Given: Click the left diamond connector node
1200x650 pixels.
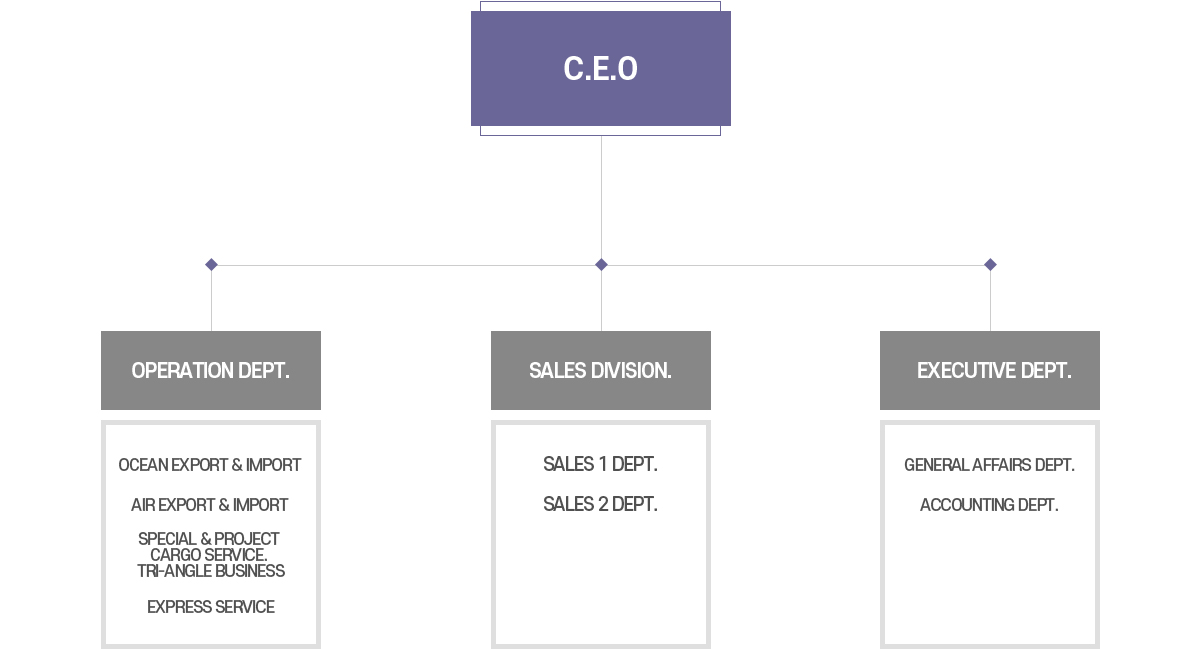Looking at the screenshot, I should pyautogui.click(x=211, y=265).
